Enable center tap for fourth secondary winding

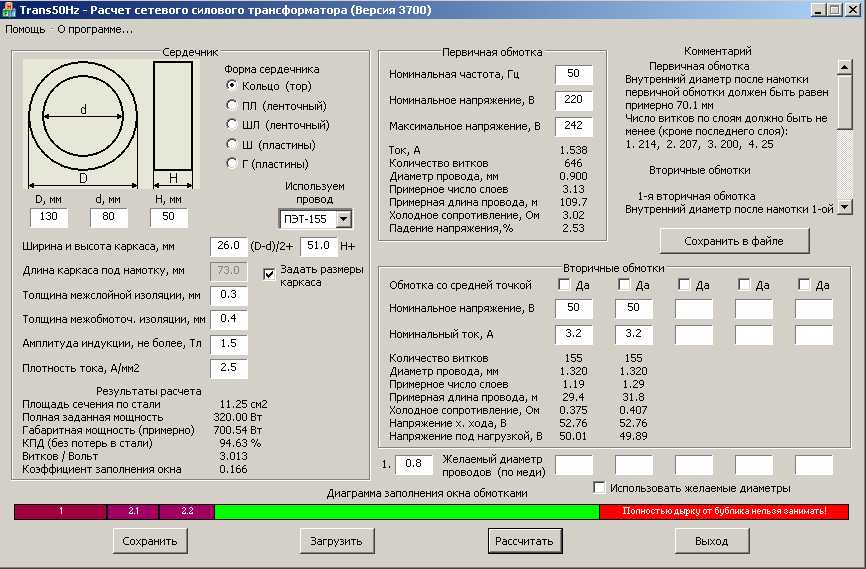(x=744, y=284)
